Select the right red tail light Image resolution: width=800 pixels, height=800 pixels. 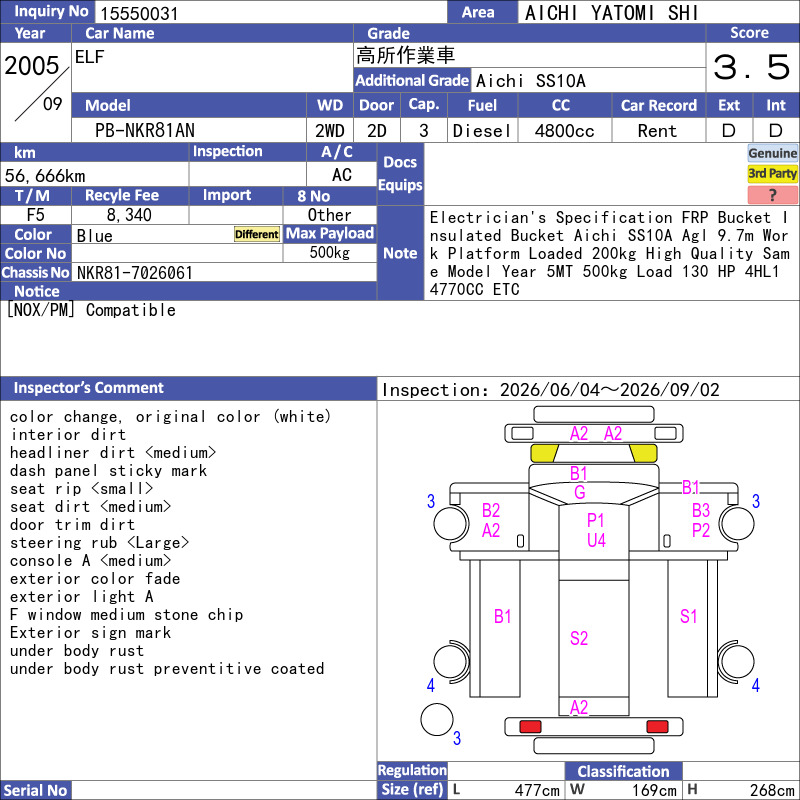pyautogui.click(x=657, y=726)
